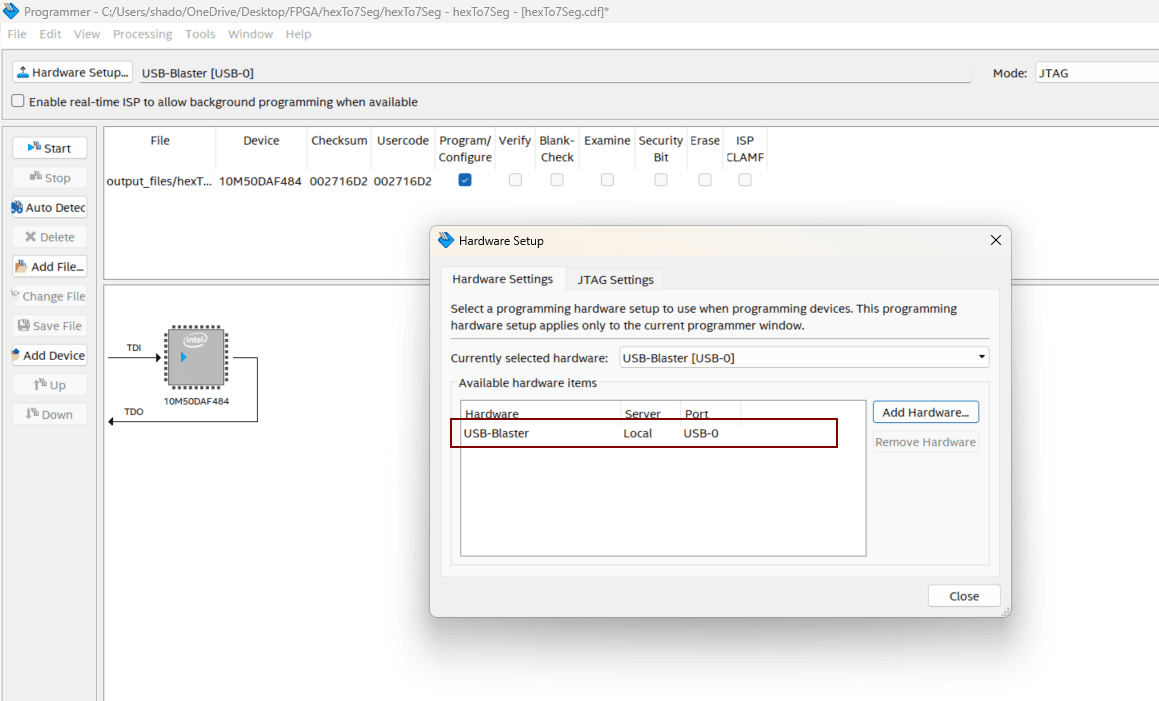The width and height of the screenshot is (1159, 701).
Task: Tick the Verify checkbox for 10M50DAF484
Action: pos(515,180)
